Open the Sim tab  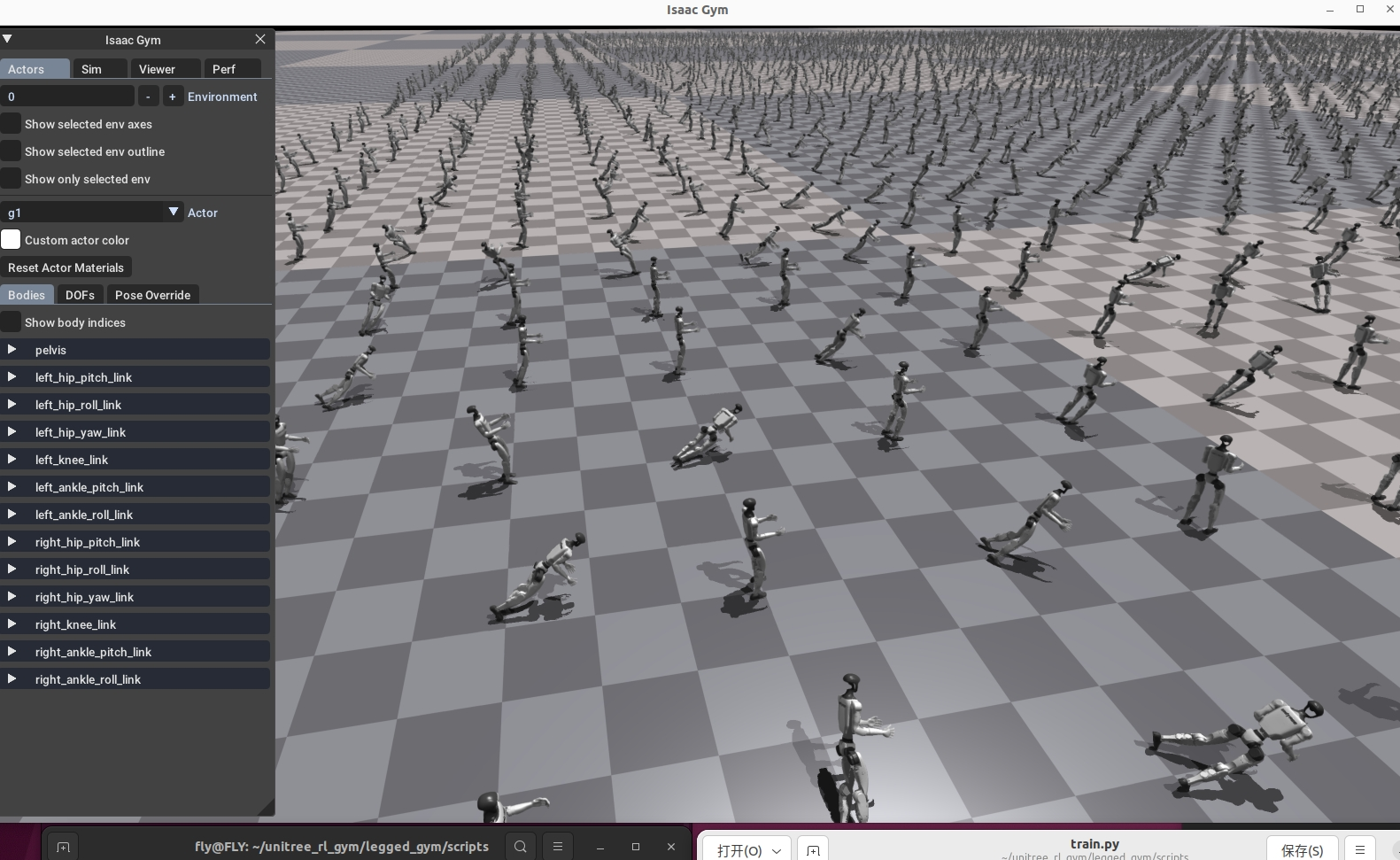point(100,69)
